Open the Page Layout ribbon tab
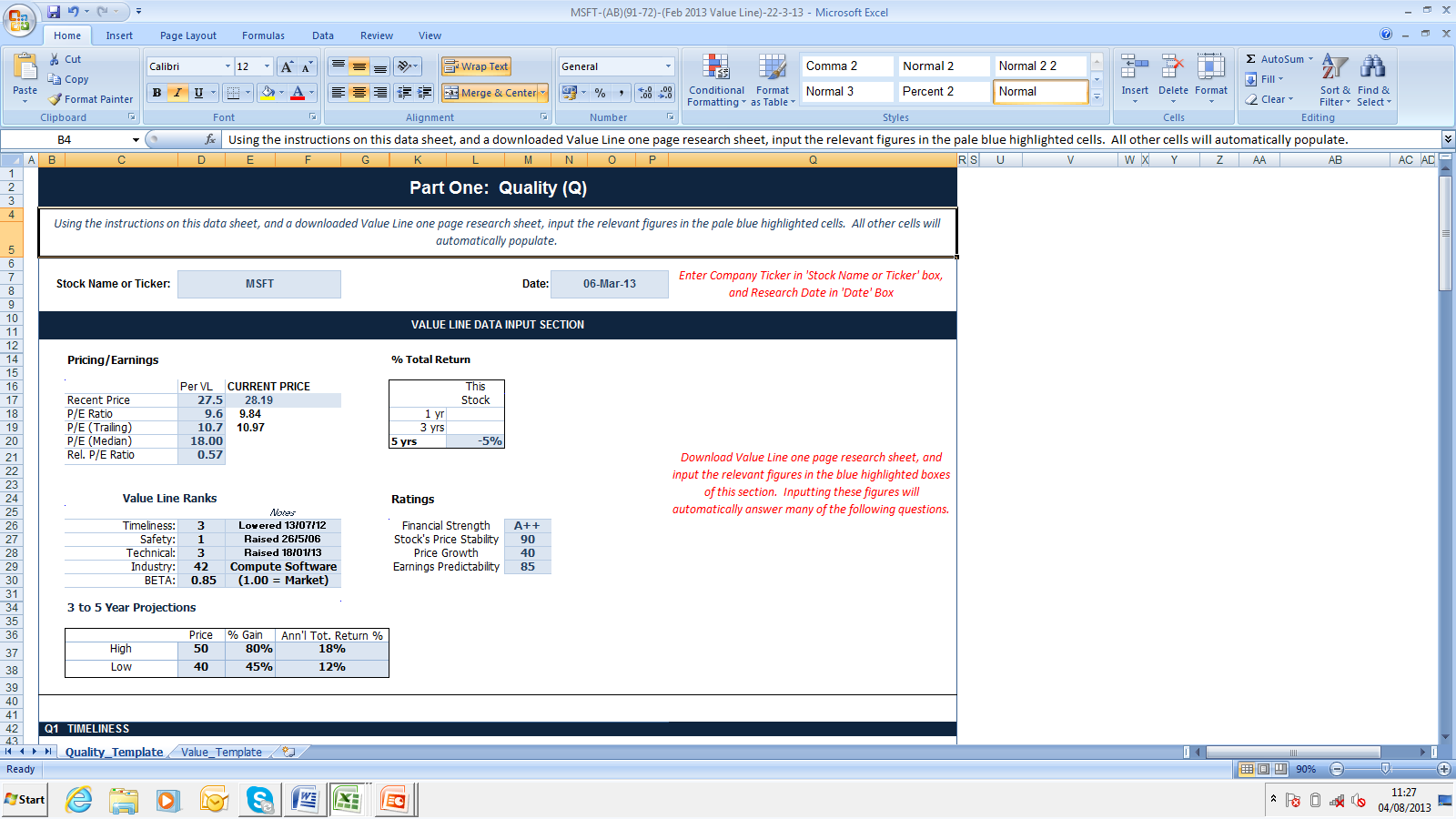Viewport: 1456px width, 819px height. coord(188,35)
